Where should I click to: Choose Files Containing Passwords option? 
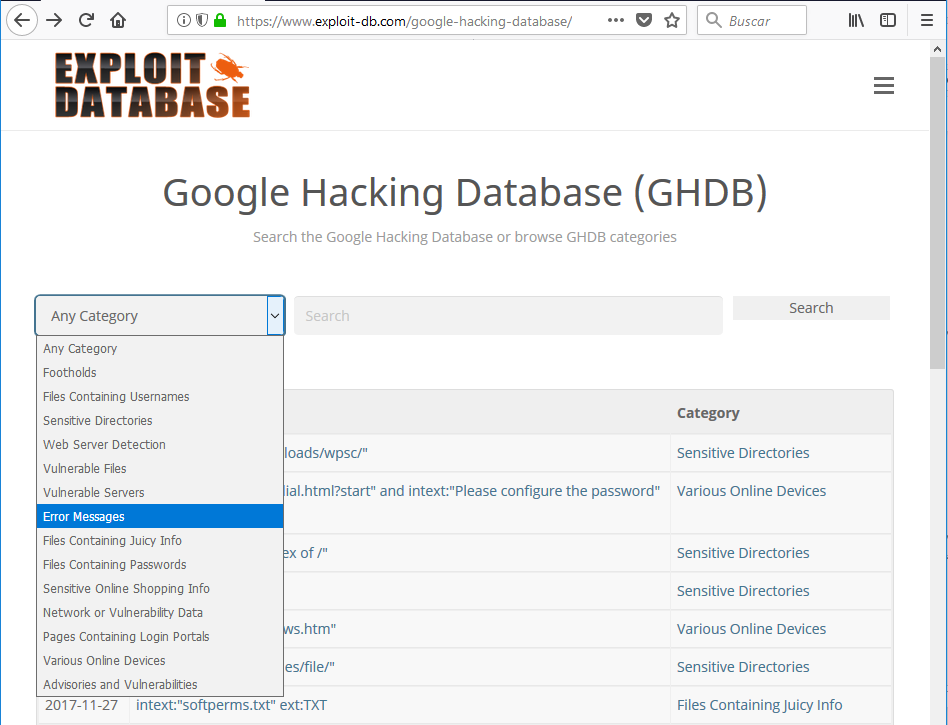[x=115, y=565]
